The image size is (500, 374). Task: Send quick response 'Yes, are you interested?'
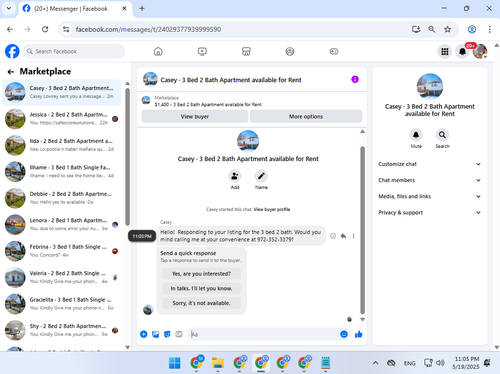(201, 274)
